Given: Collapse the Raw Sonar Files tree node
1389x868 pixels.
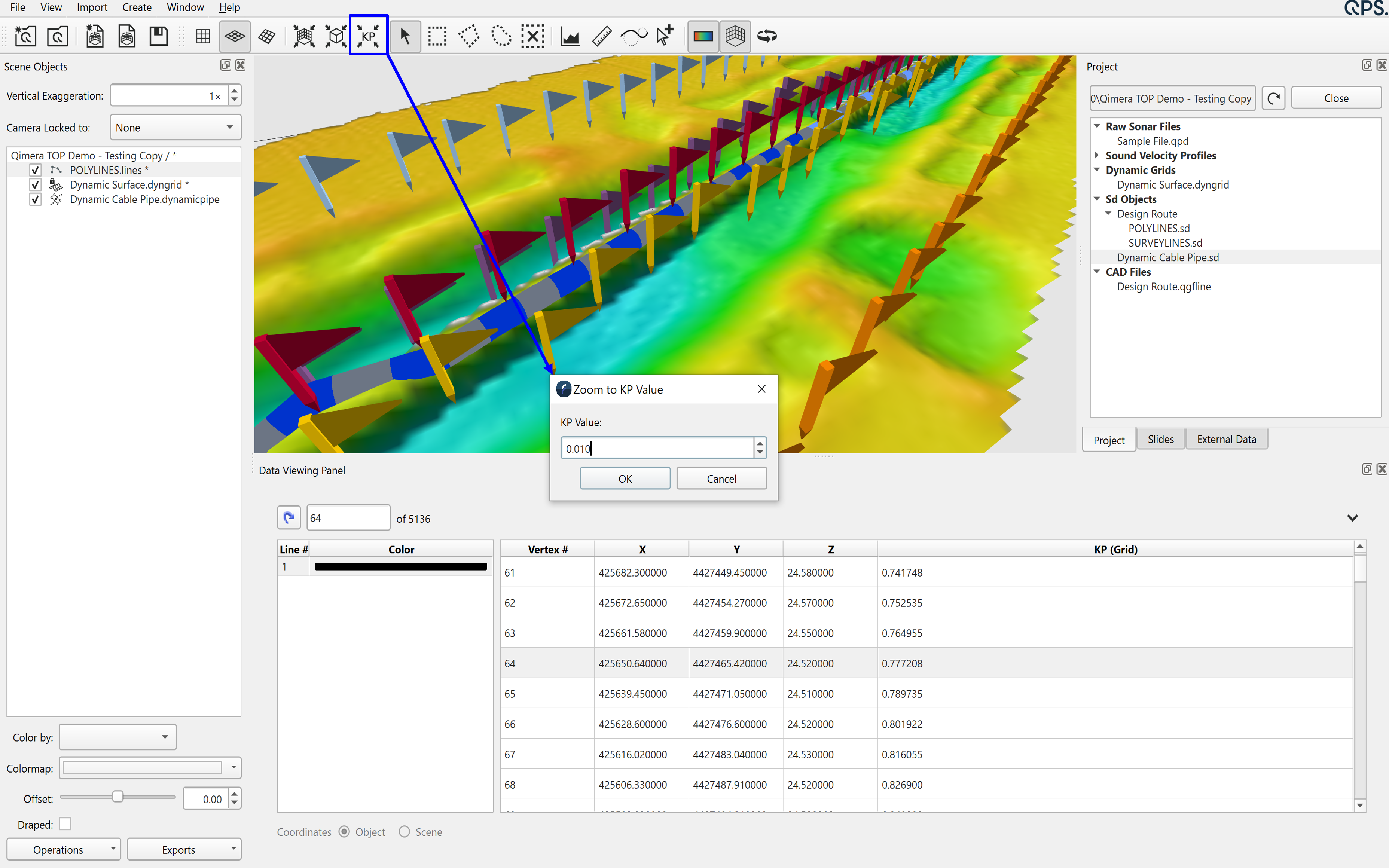Looking at the screenshot, I should pos(1097,126).
